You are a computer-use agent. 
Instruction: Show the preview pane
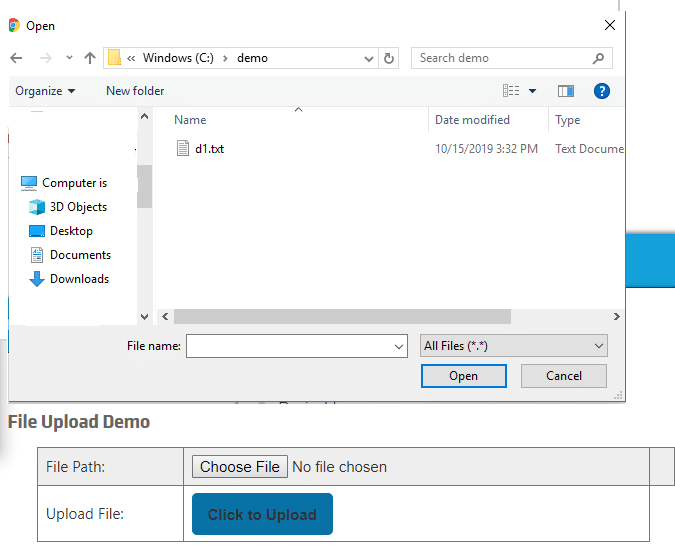[x=566, y=91]
